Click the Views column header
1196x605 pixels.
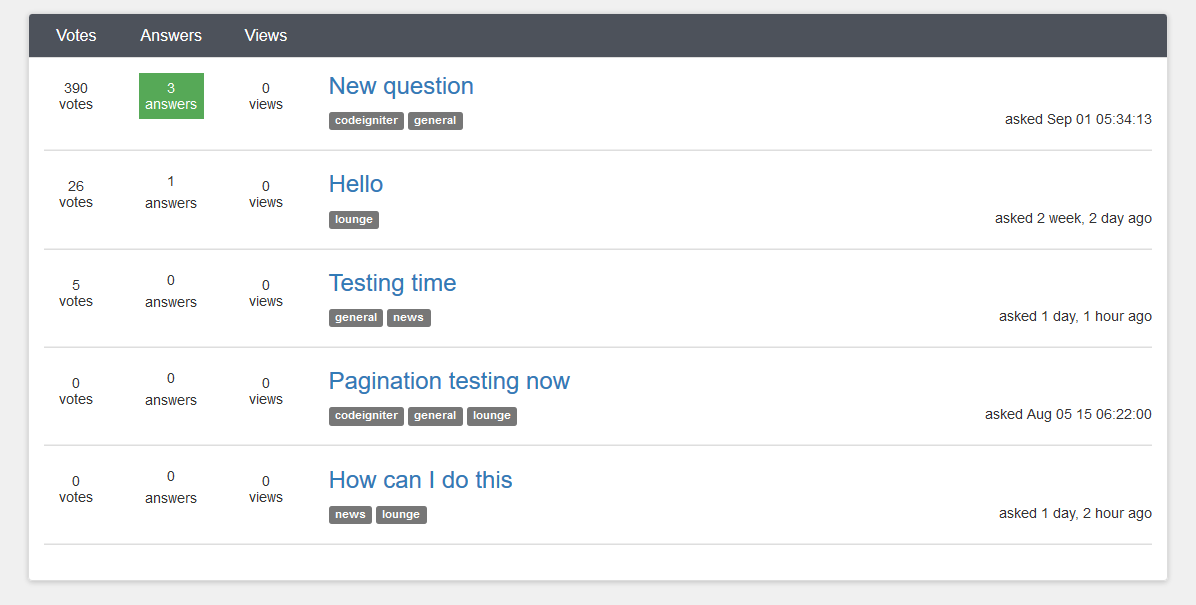point(265,35)
